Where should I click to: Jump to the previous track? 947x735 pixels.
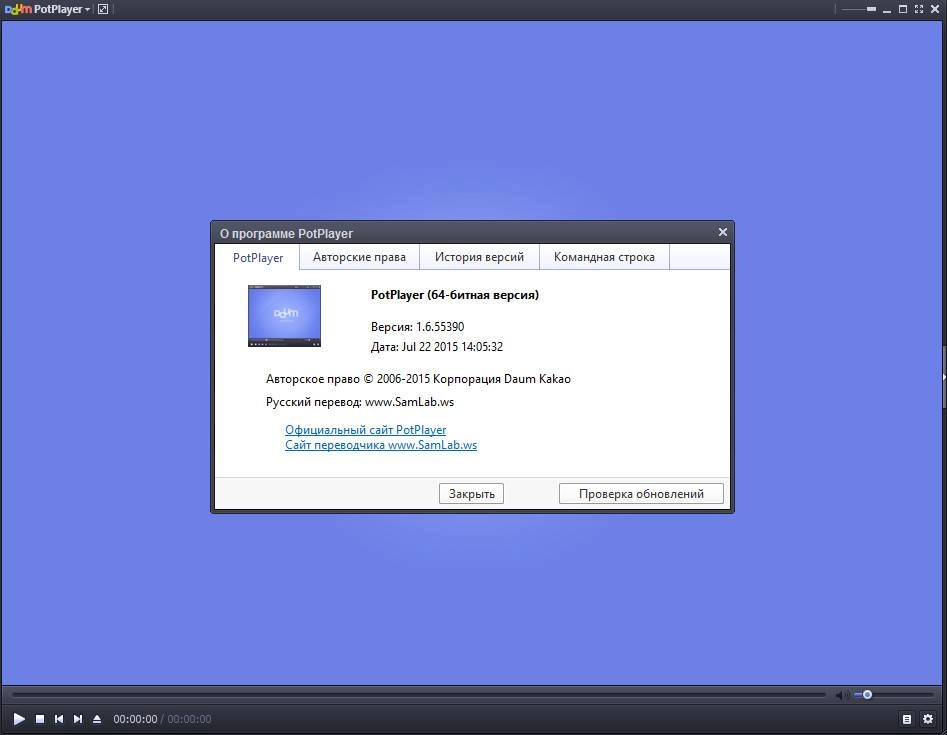(59, 719)
